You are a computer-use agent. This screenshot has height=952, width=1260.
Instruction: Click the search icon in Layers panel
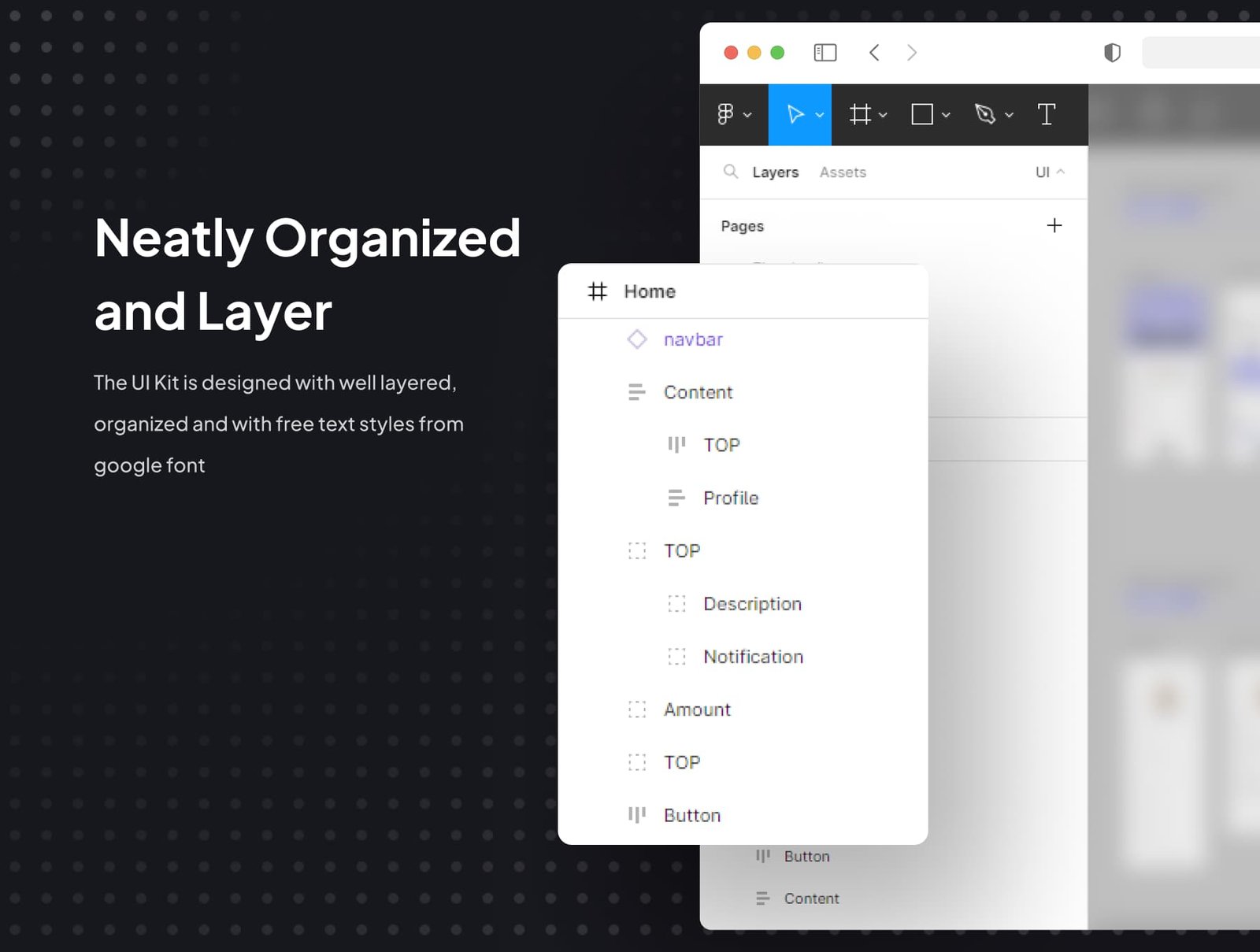click(x=731, y=172)
